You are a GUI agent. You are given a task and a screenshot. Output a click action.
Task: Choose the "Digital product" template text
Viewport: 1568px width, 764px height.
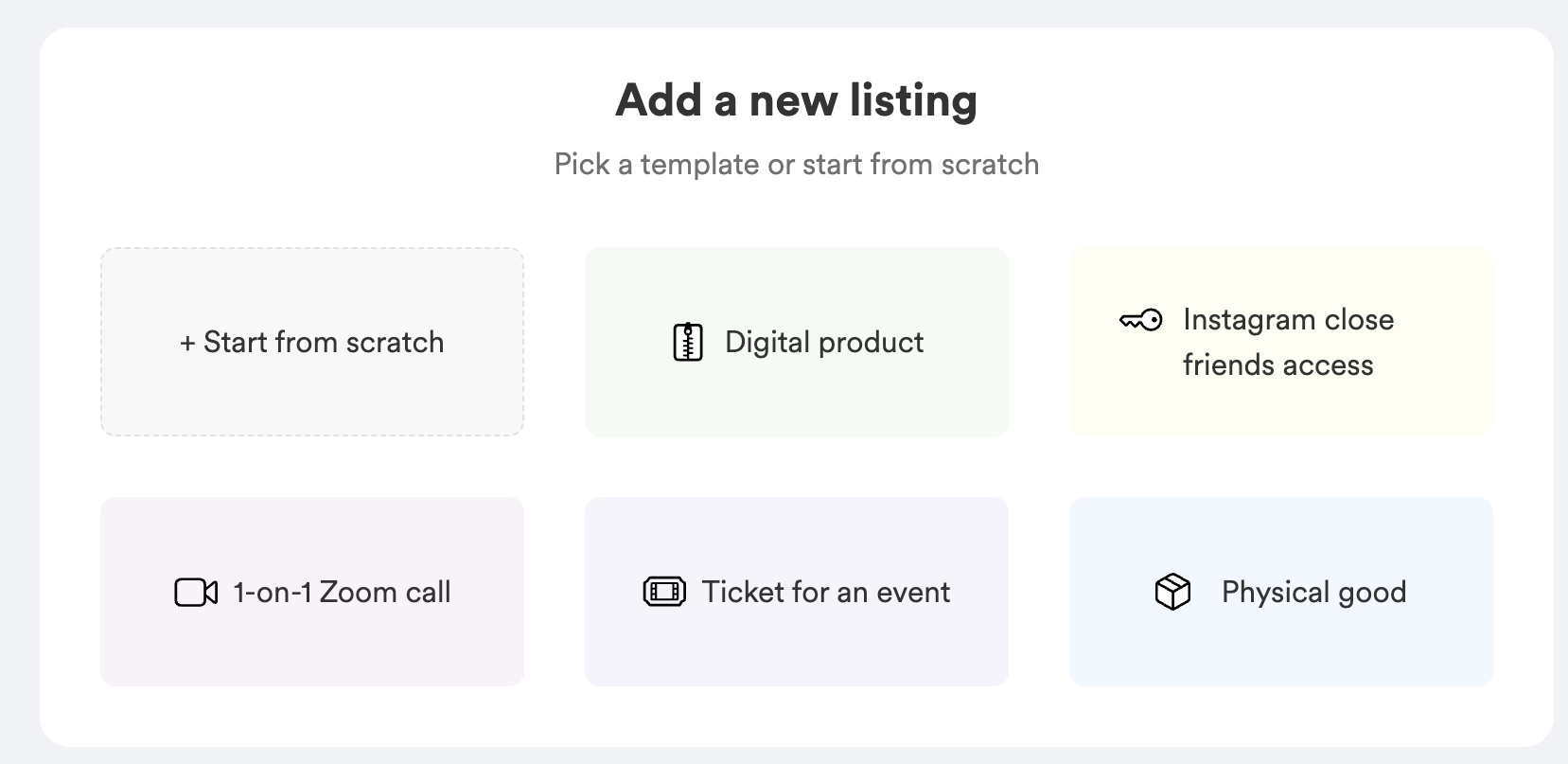coord(824,343)
